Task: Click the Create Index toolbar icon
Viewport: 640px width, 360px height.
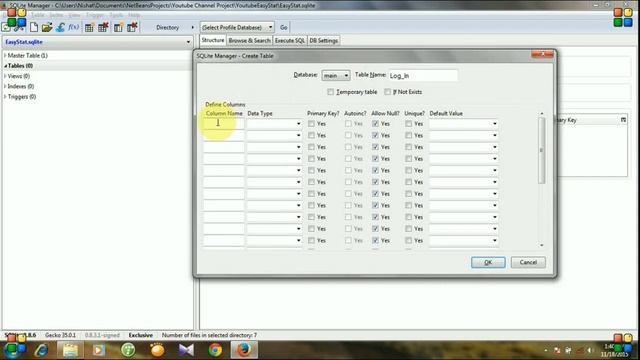Action: pos(118,27)
